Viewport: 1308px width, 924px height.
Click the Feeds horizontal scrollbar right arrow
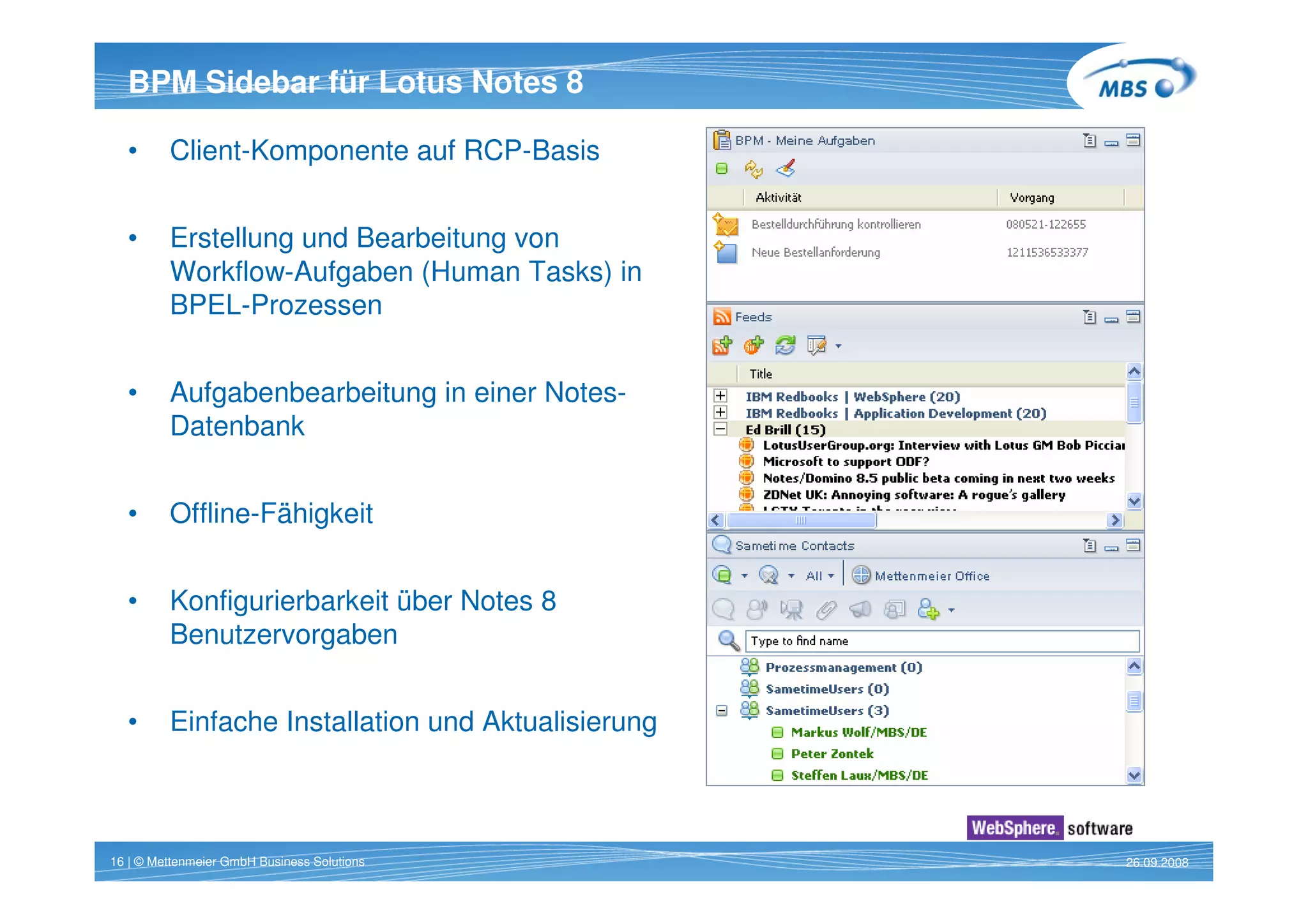point(1115,520)
